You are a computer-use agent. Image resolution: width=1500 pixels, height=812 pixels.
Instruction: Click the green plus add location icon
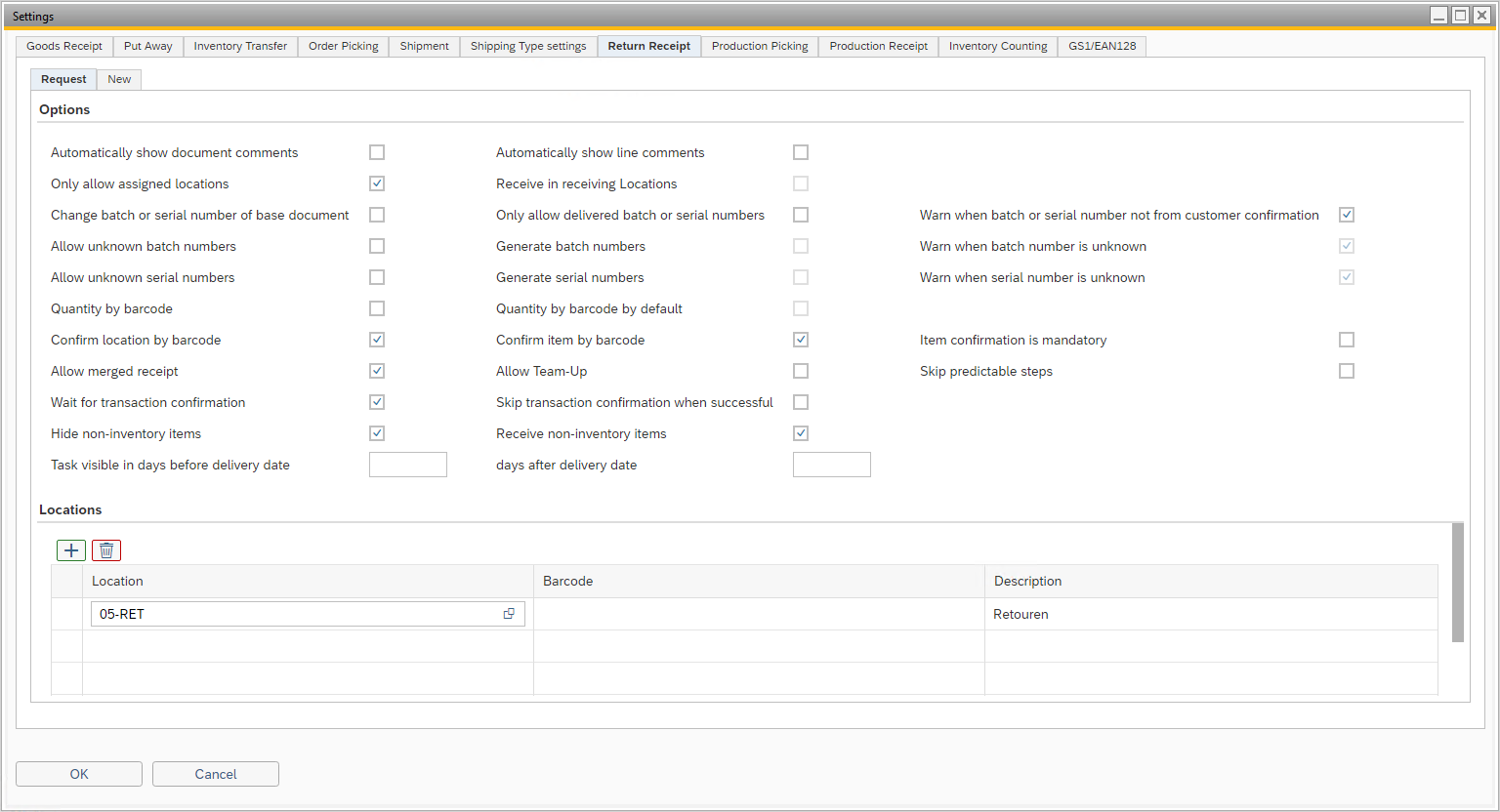click(71, 550)
